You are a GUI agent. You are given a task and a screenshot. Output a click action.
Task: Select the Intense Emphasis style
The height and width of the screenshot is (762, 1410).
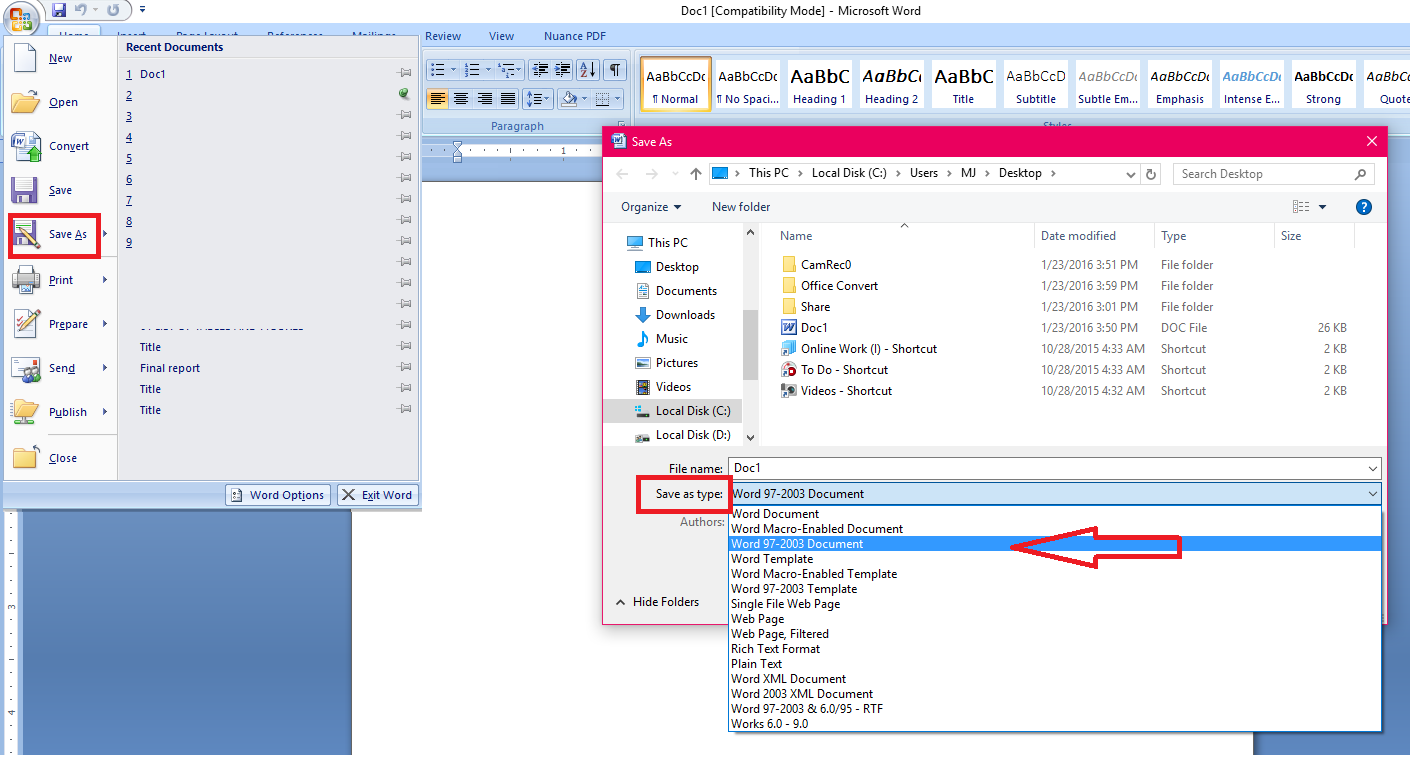1251,82
